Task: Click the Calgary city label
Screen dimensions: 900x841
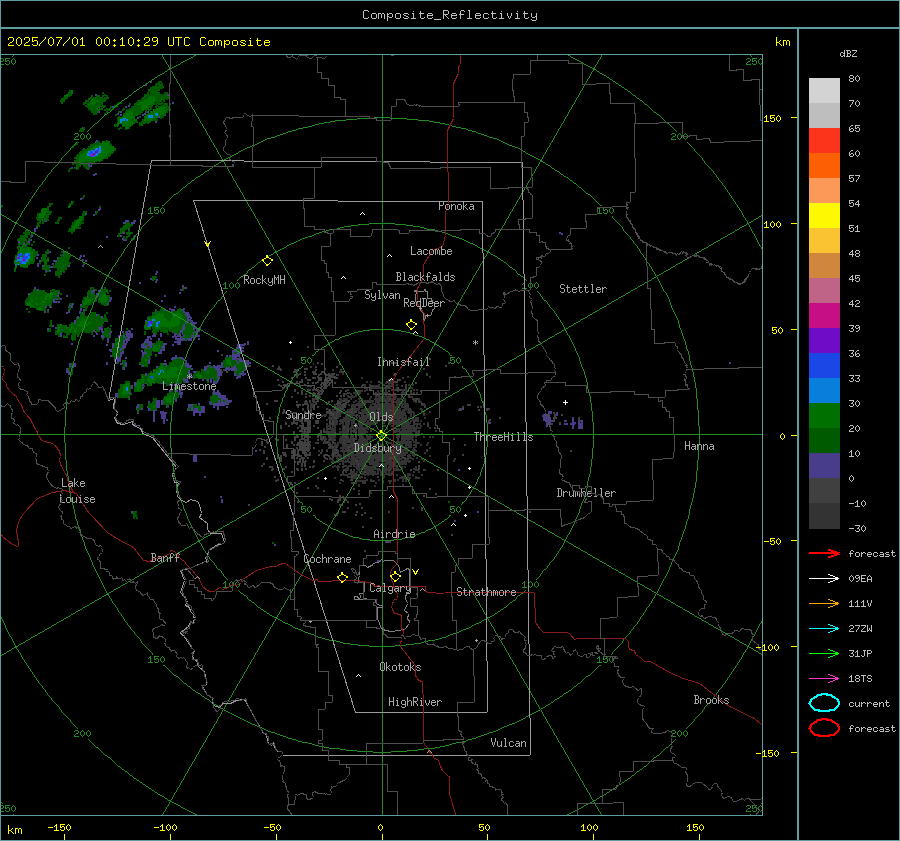Action: point(390,588)
